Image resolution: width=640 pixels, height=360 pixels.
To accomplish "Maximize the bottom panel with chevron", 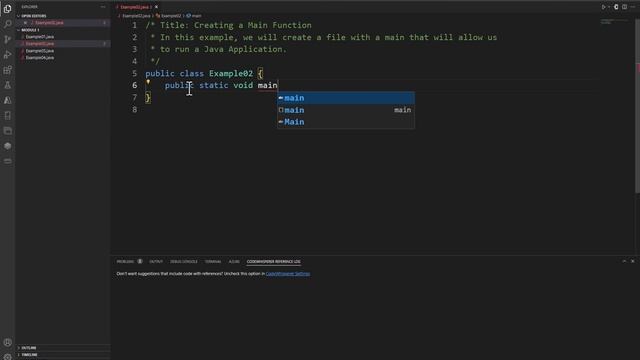I will [624, 261].
